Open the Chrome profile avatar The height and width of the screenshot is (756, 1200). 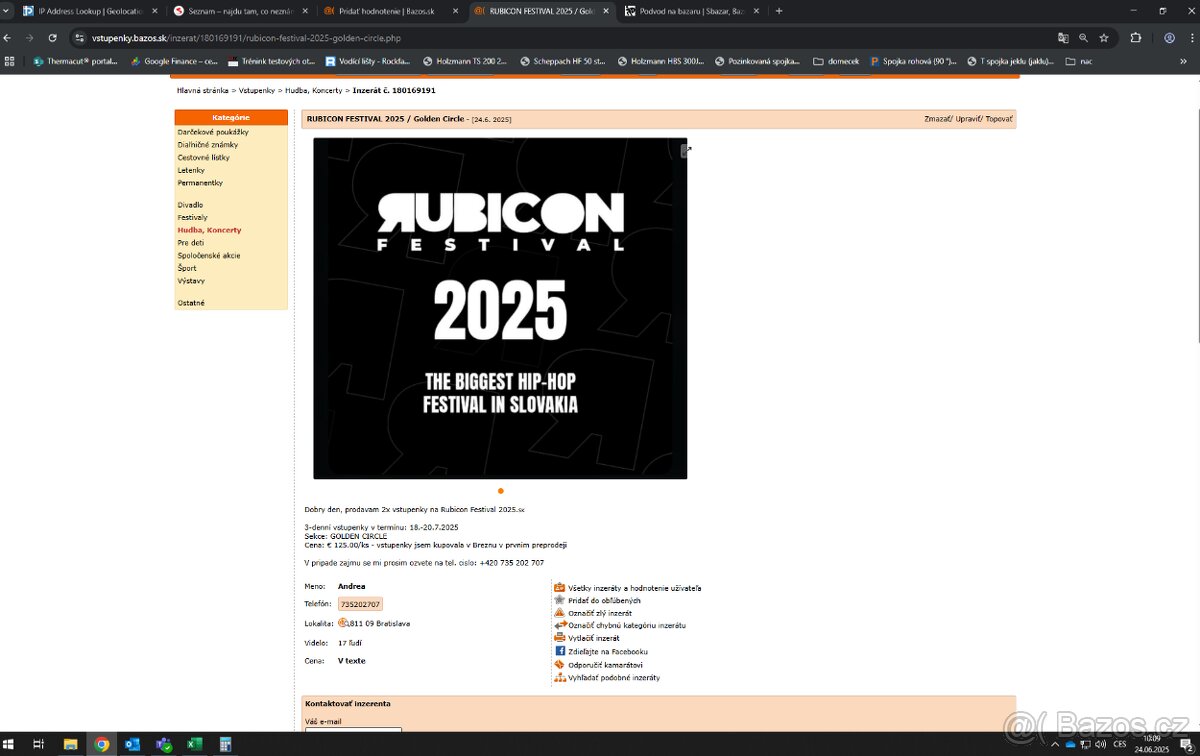click(1169, 38)
